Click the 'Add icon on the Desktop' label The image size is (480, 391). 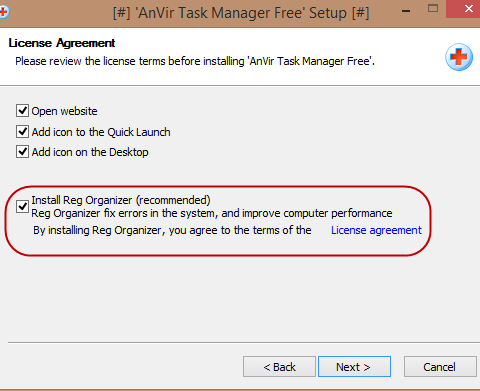pyautogui.click(x=90, y=152)
